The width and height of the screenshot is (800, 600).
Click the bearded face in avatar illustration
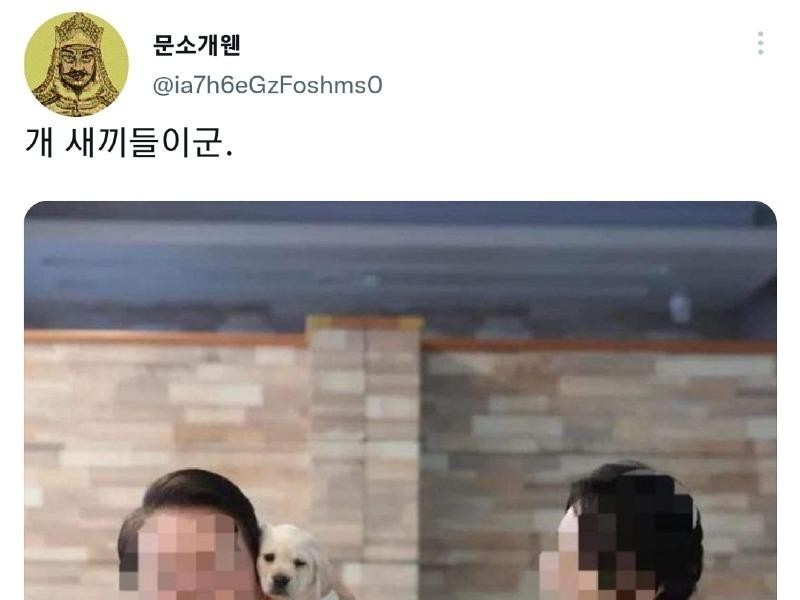pyautogui.click(x=76, y=66)
